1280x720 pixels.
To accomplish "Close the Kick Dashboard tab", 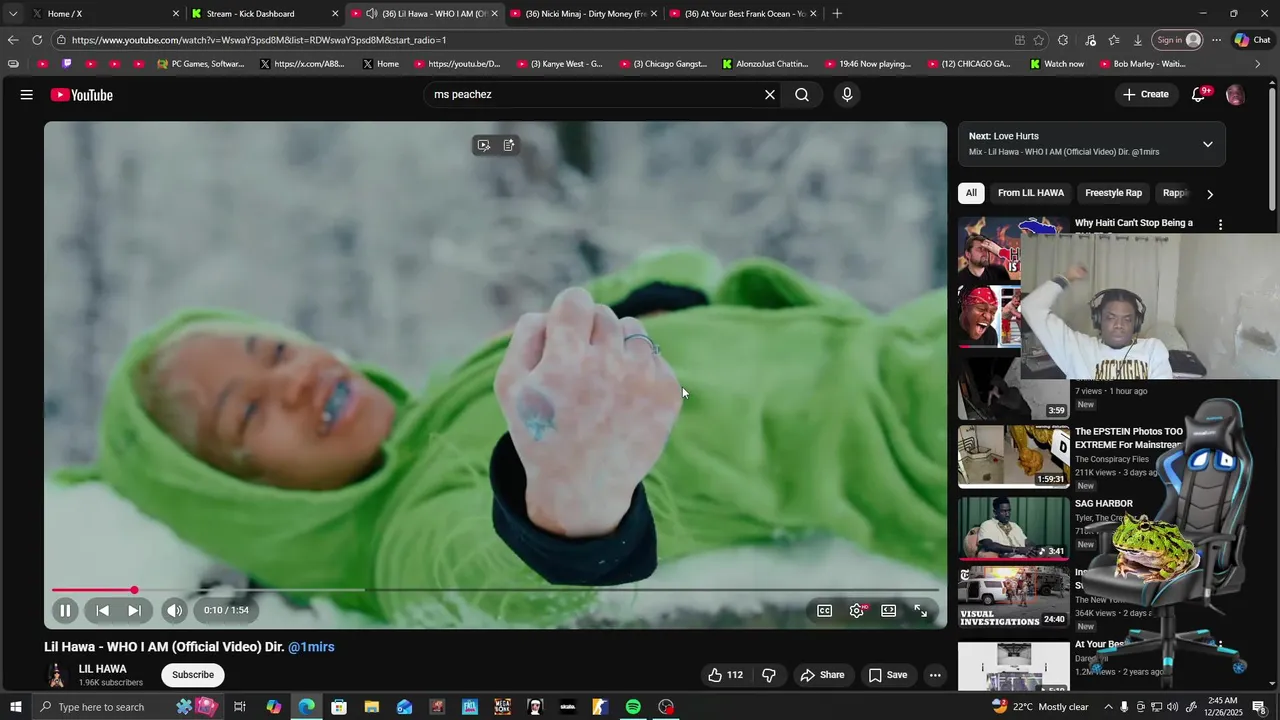I will [x=335, y=14].
